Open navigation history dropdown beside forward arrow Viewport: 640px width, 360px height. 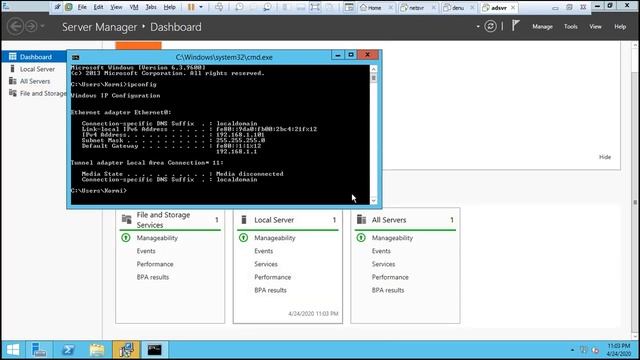point(42,27)
